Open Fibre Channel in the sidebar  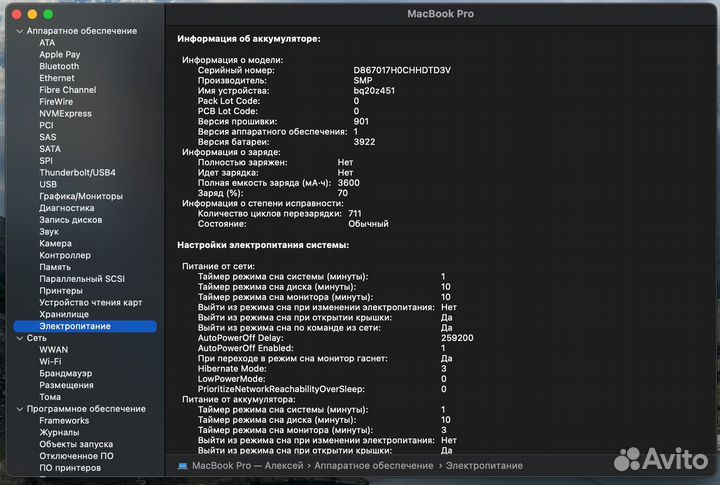coord(68,90)
